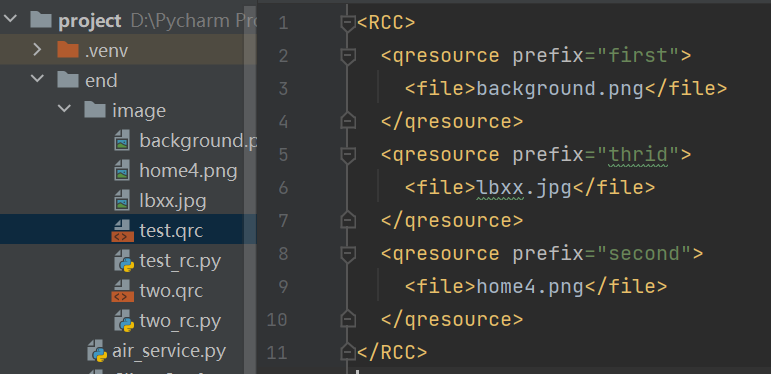
Task: Click background.png text in editor line 3
Action: coord(560,88)
